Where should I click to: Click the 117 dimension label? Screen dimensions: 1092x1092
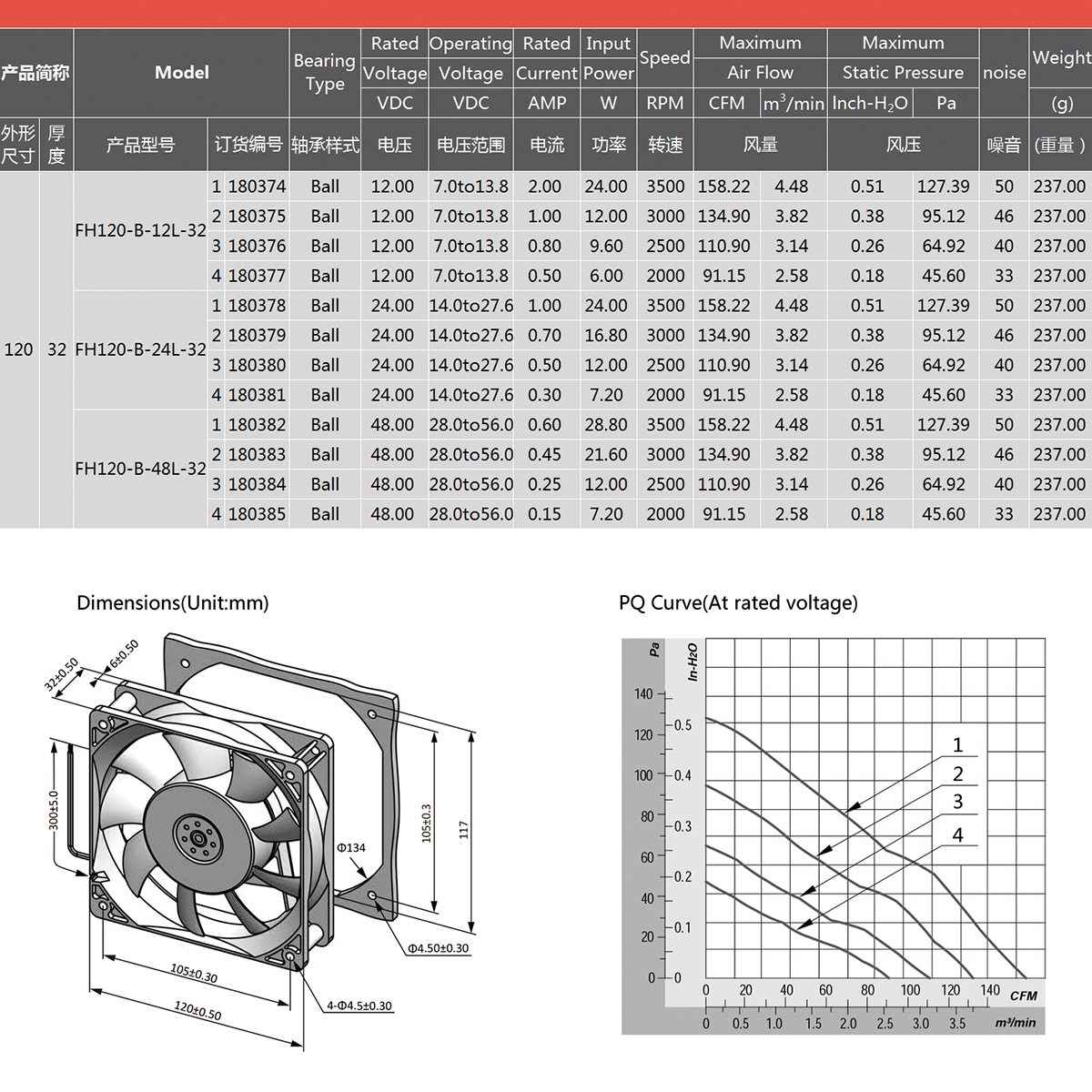(x=464, y=829)
